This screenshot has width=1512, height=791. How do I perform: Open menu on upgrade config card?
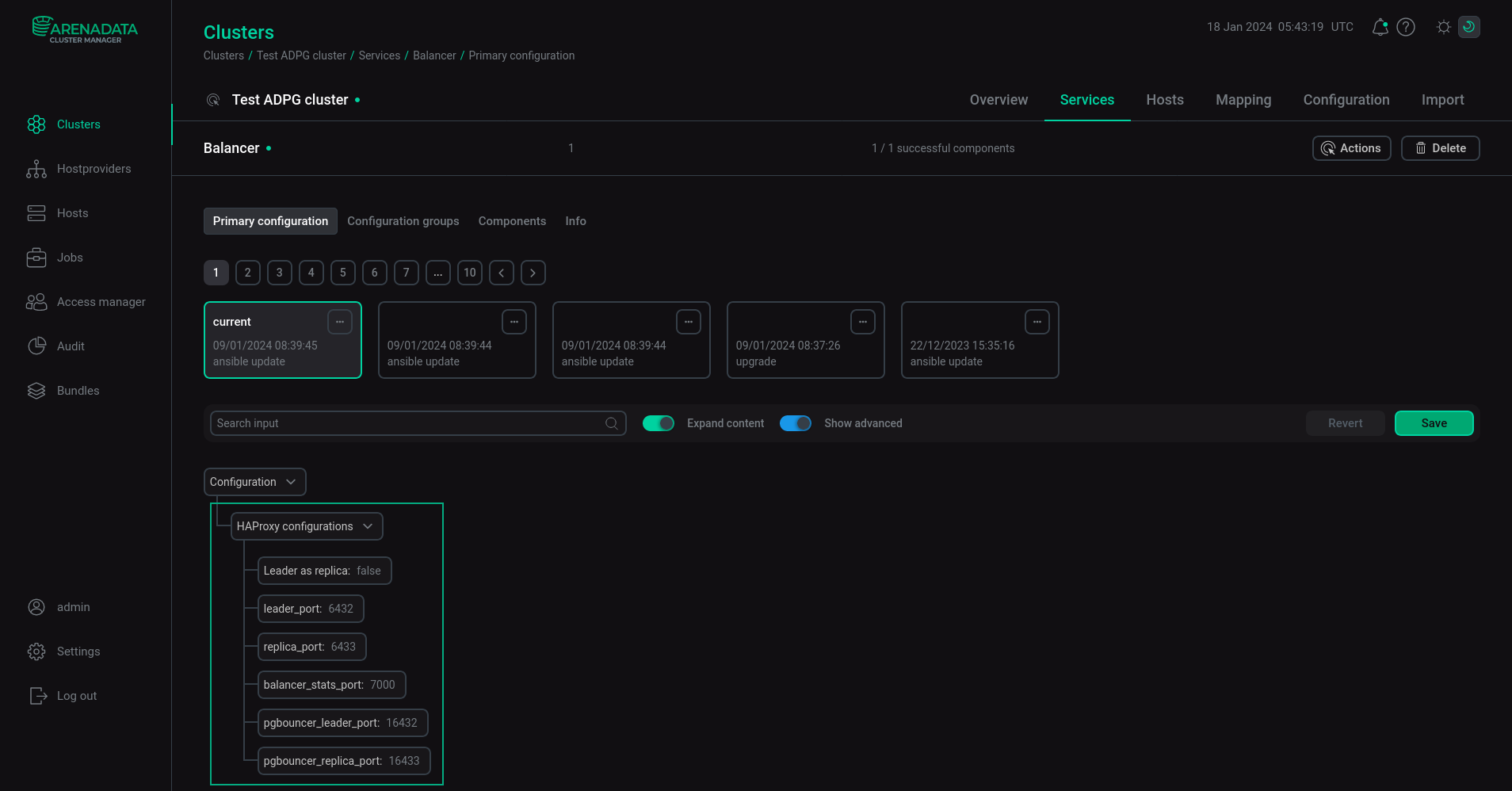[x=863, y=322]
